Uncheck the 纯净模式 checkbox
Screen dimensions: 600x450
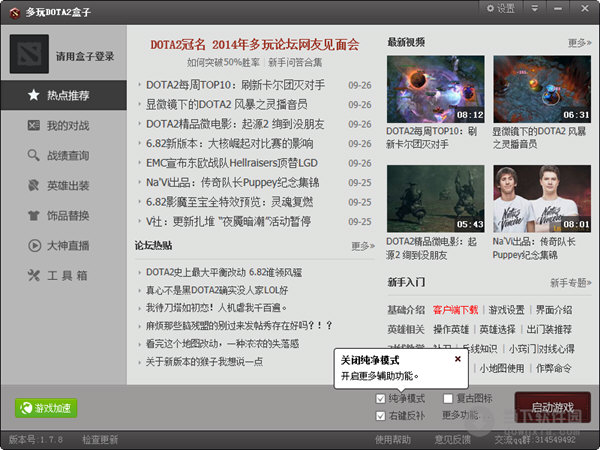380,399
